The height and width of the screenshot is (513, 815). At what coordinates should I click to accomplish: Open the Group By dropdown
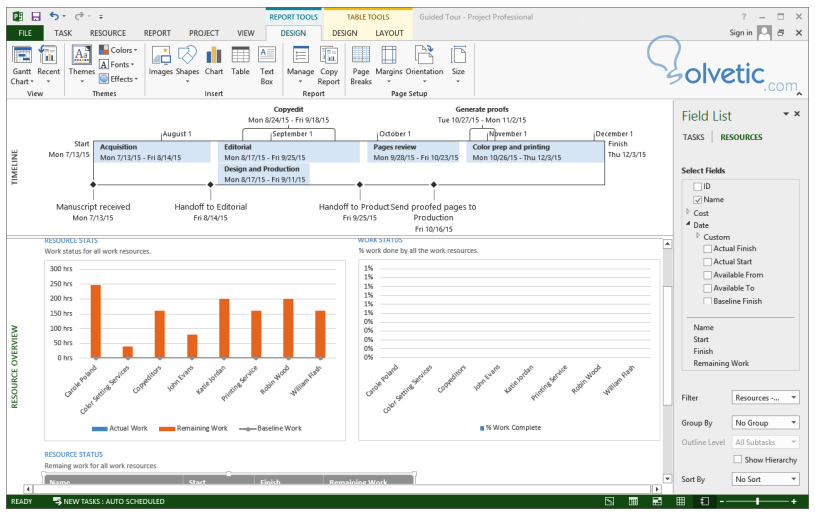point(765,423)
